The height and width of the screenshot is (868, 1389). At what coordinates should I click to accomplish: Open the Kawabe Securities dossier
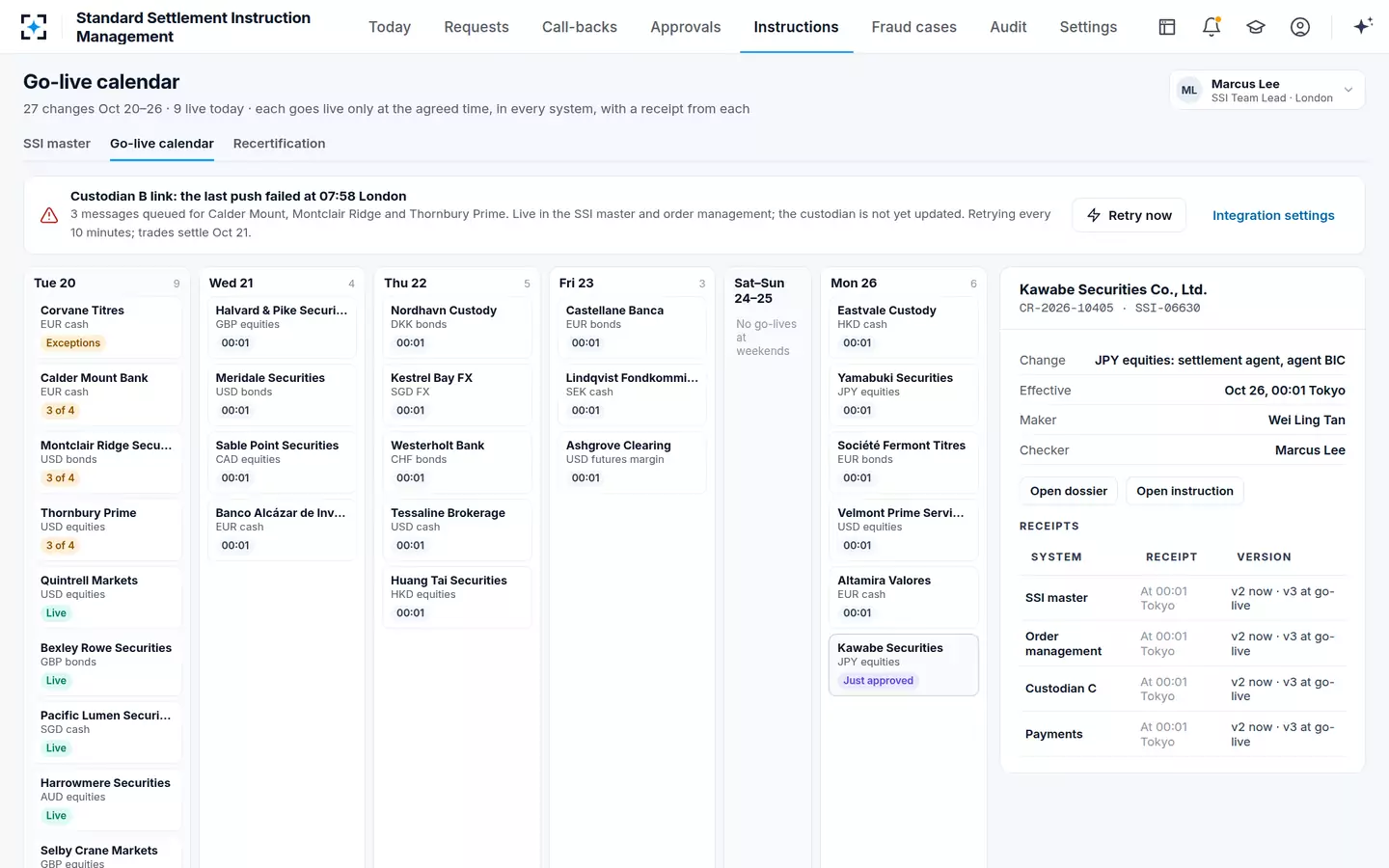tap(1069, 491)
